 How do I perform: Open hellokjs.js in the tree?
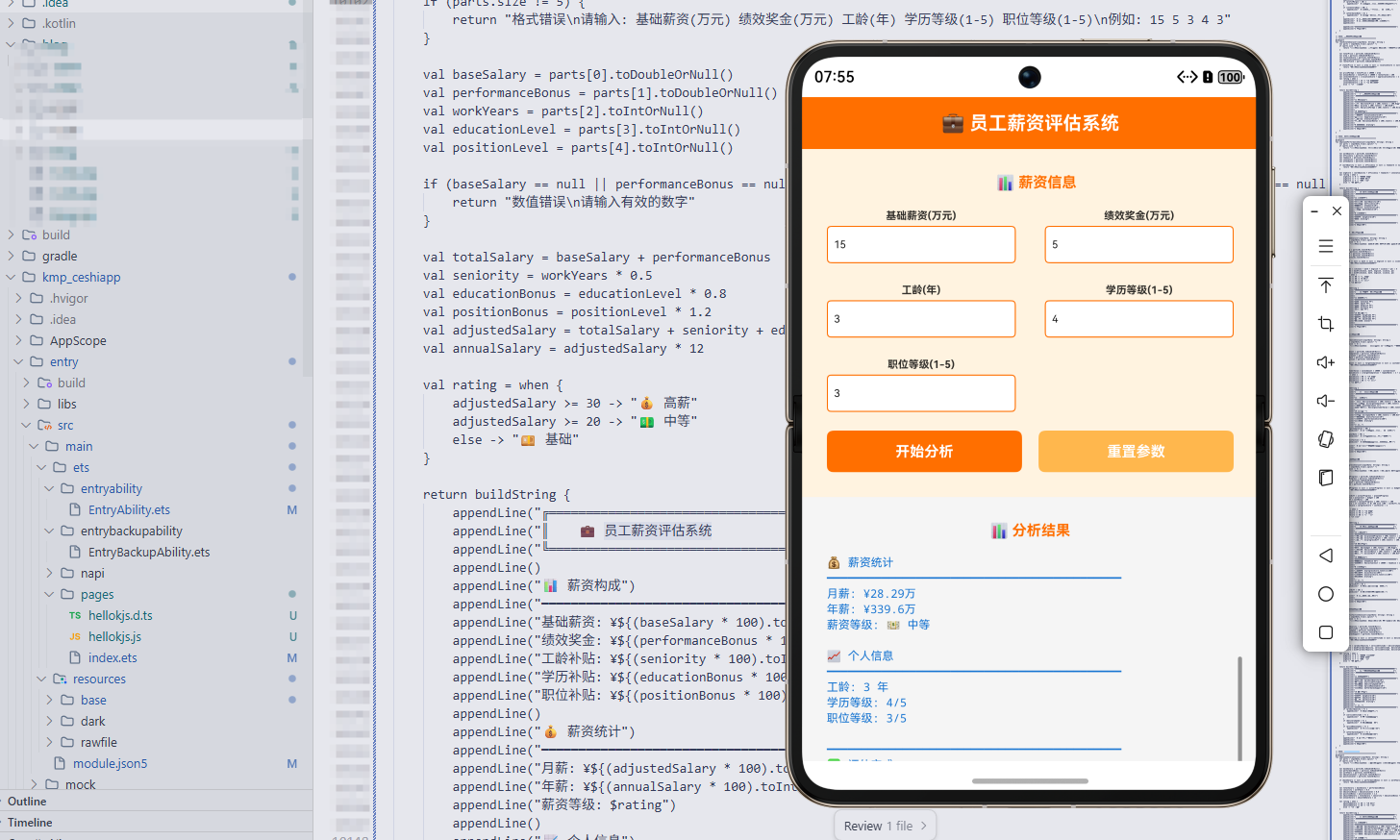click(114, 636)
